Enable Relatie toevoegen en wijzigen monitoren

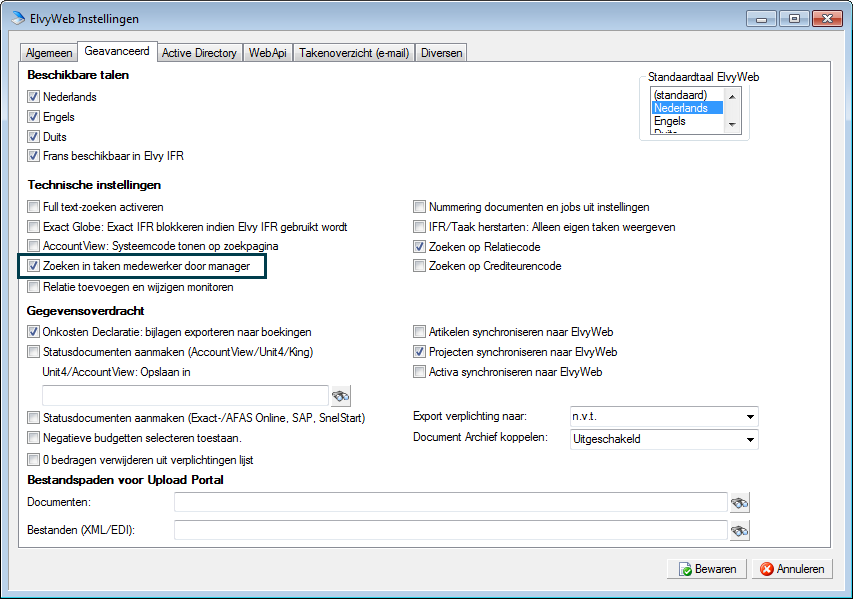34,287
